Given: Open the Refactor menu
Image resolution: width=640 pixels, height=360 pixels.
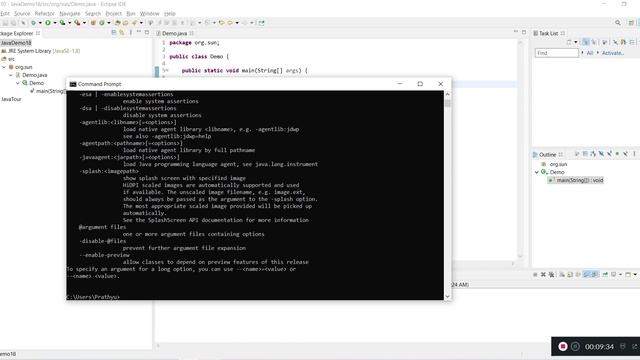Looking at the screenshot, I should coord(44,13).
